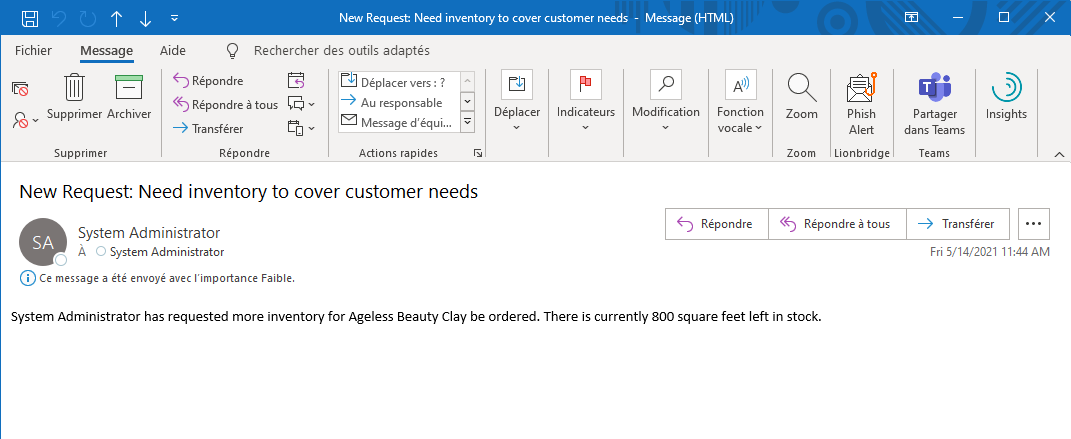Click the low importance info bar

point(158,278)
